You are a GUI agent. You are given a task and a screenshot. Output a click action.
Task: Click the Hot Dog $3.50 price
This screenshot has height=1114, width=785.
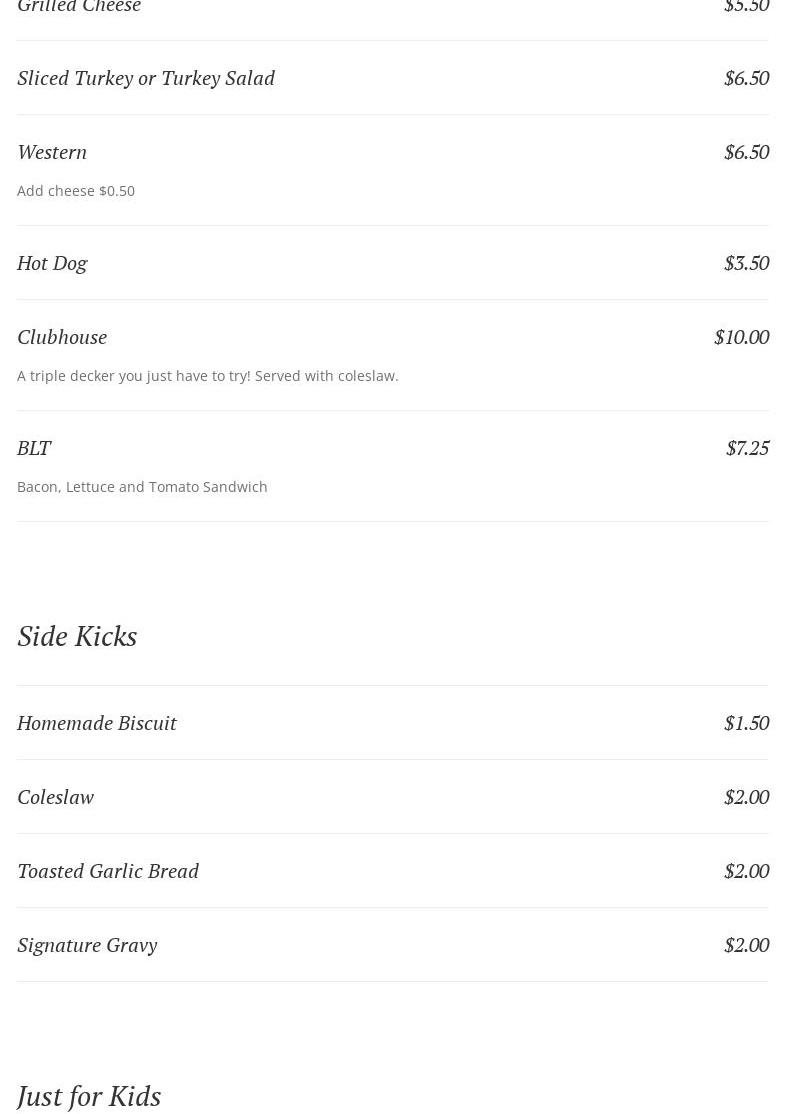(x=746, y=263)
